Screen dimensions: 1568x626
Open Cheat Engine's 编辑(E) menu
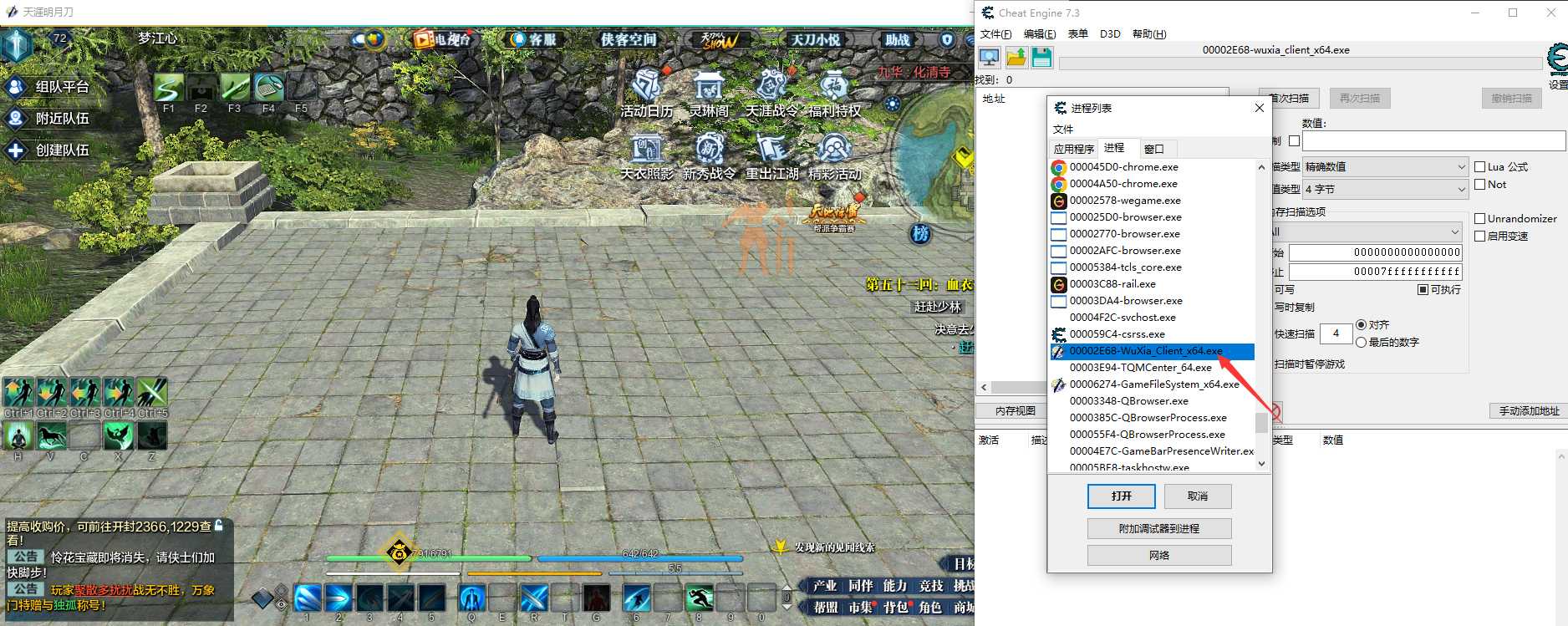point(1040,34)
